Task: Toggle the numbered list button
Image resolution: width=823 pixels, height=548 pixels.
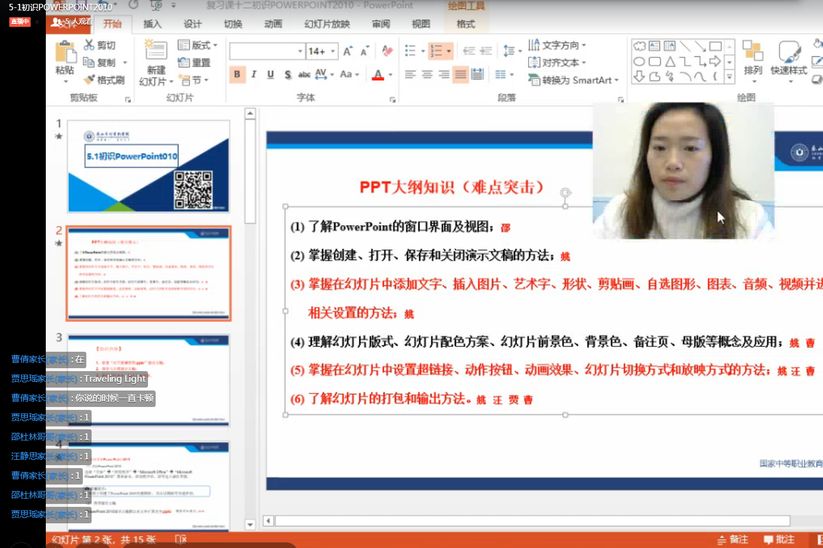Action: [436, 50]
